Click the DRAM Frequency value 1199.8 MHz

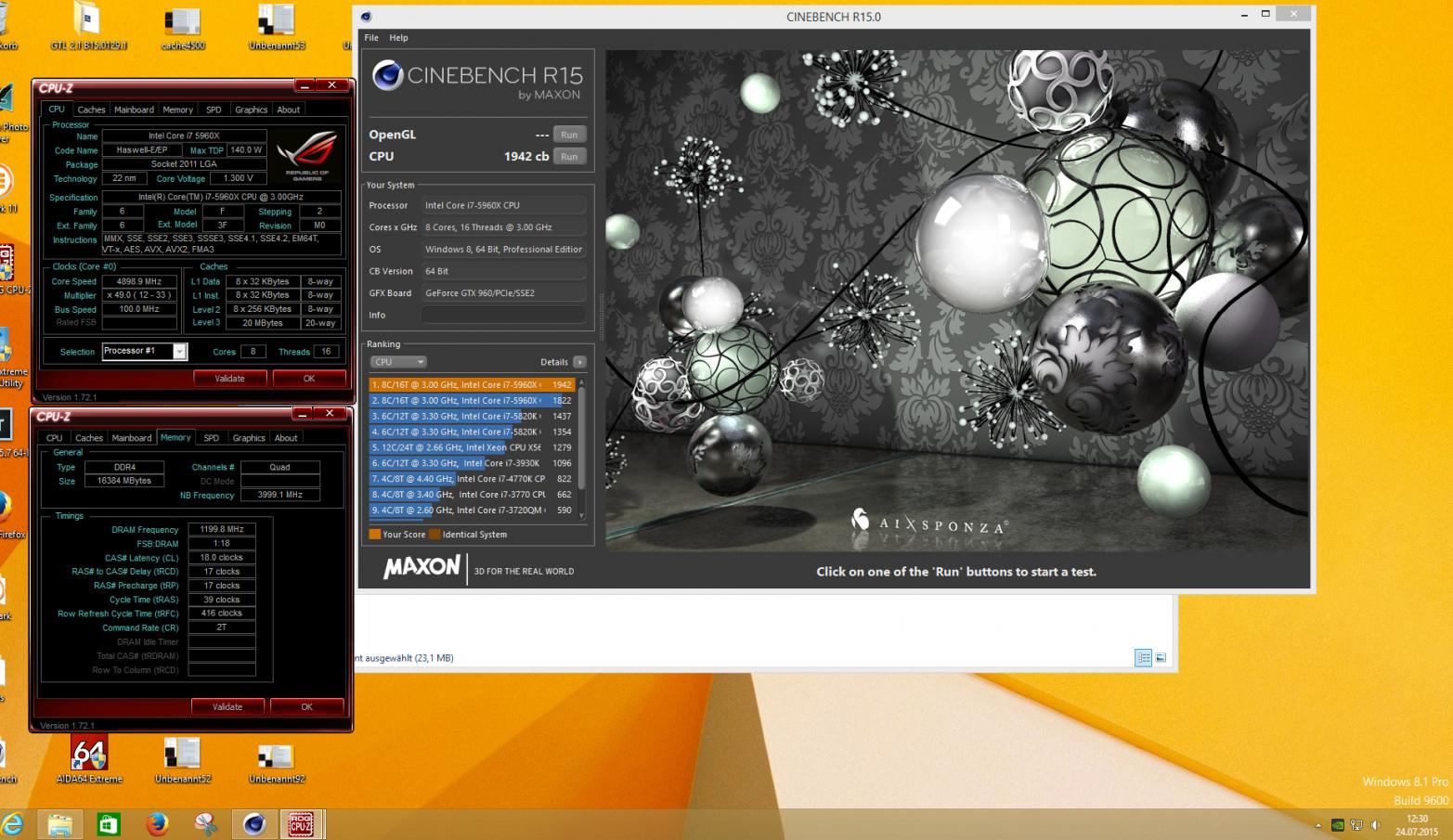(x=222, y=529)
